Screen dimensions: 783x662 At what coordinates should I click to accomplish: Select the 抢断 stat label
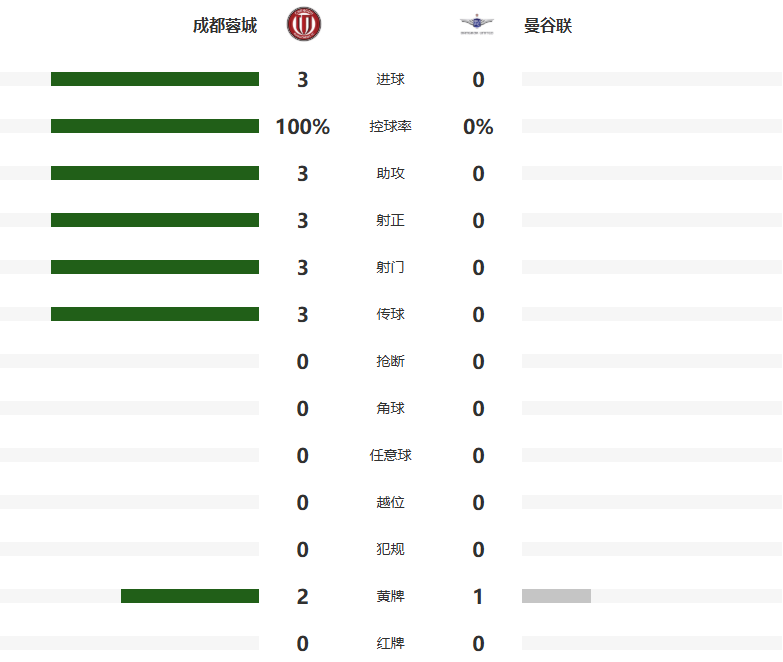point(391,361)
